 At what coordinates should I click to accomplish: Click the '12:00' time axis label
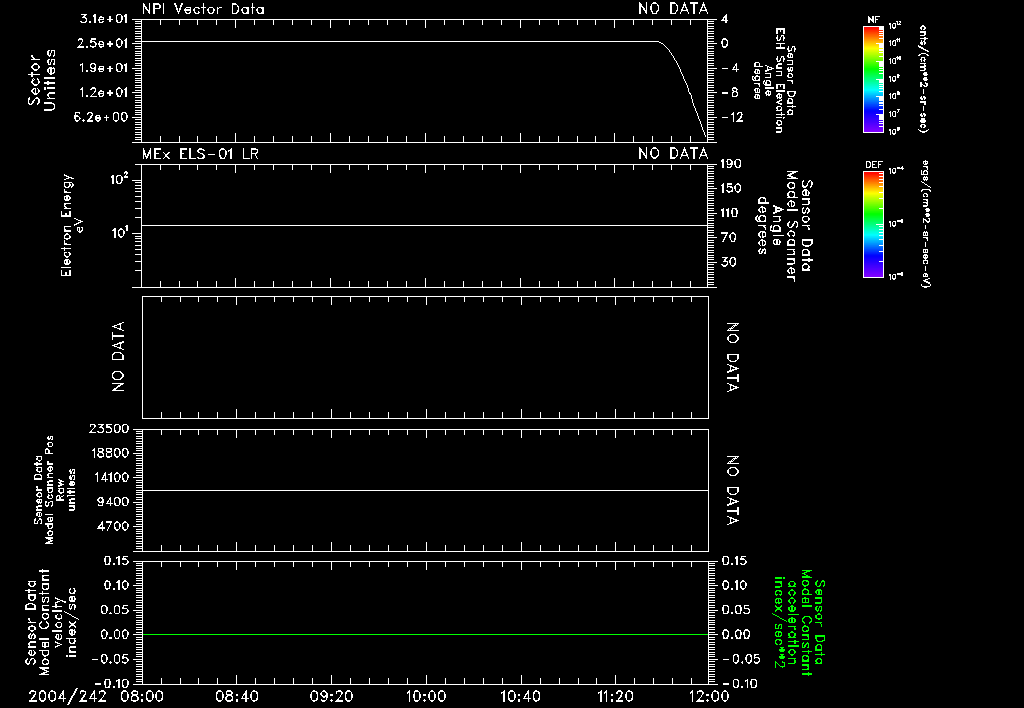pos(709,696)
